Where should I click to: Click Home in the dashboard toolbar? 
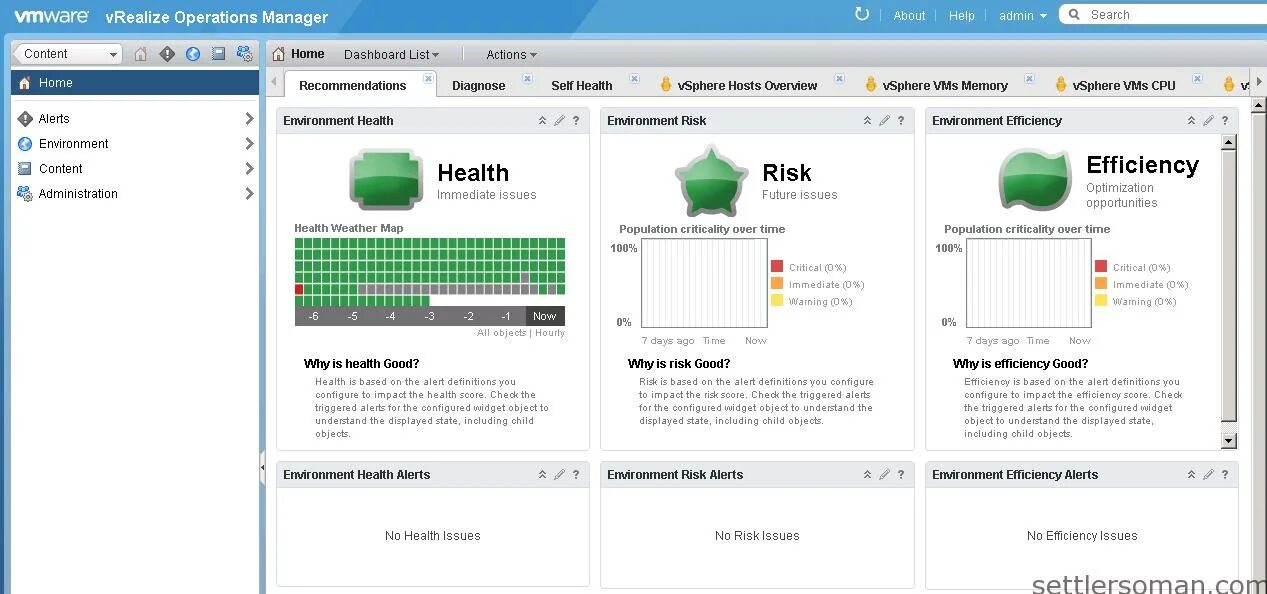(x=298, y=54)
